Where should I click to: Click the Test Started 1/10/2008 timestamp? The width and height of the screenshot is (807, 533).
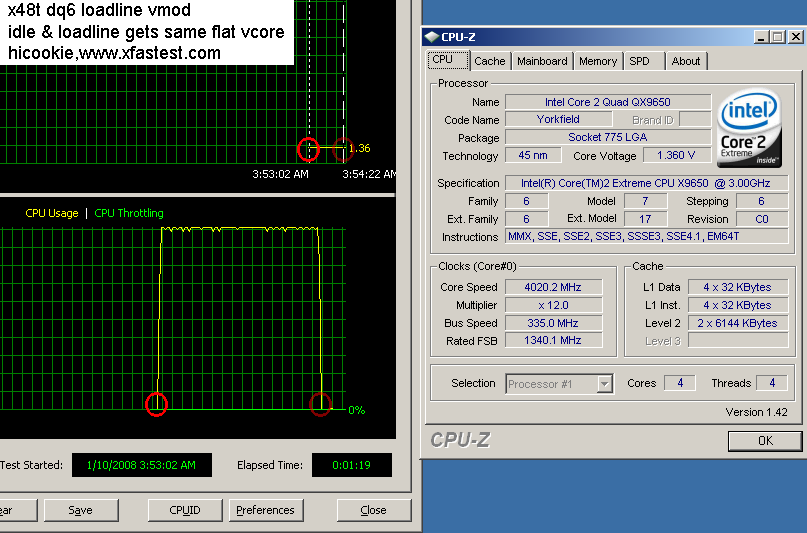coord(142,465)
